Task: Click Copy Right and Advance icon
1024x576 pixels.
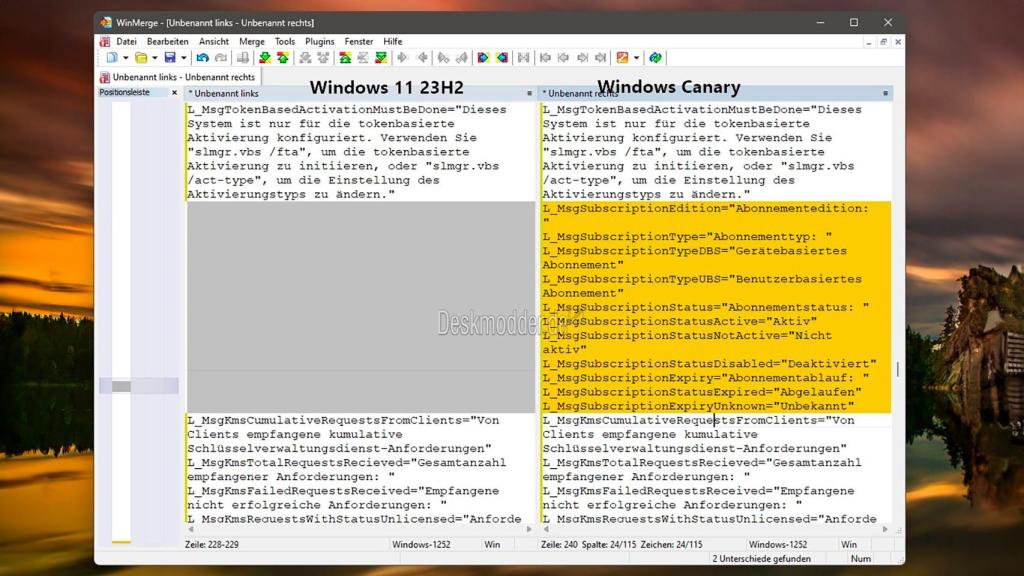Action: point(443,57)
